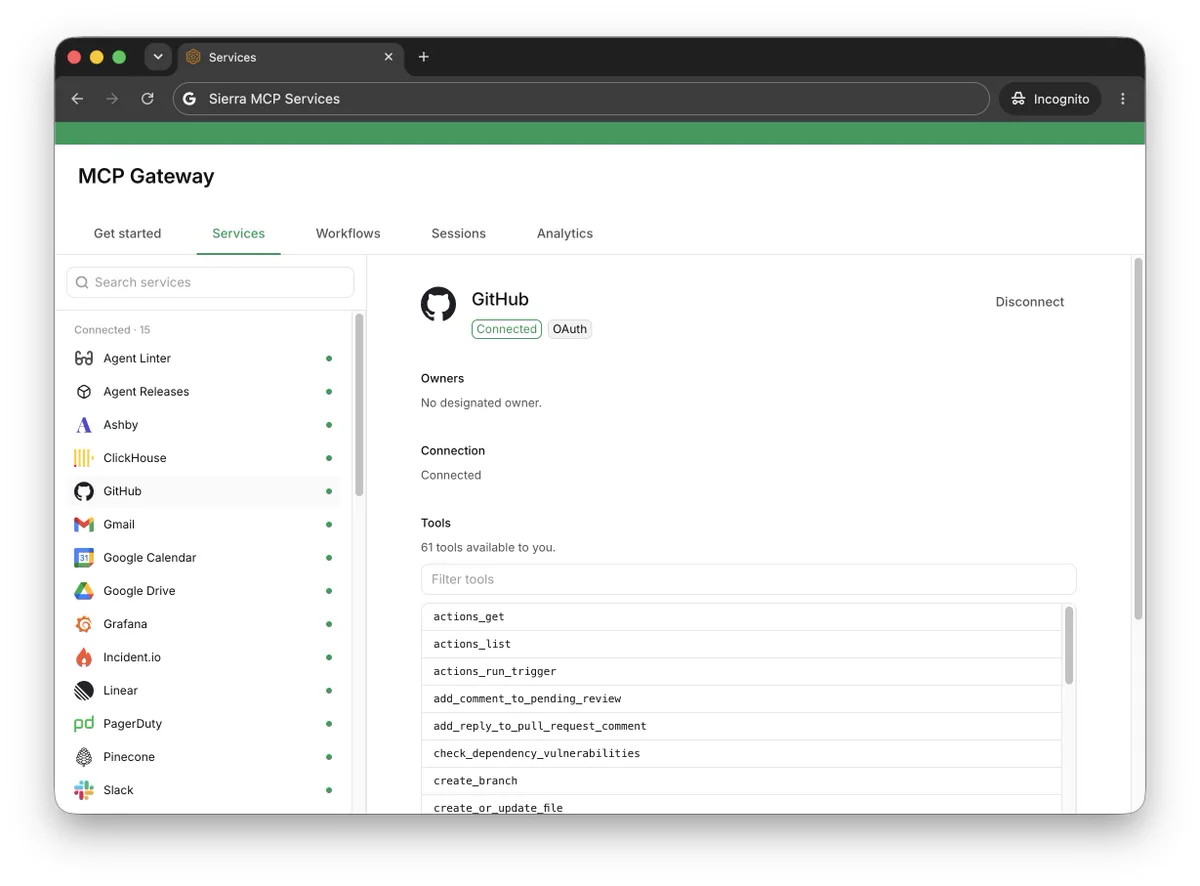Click 'No designated owner.' text

click(x=481, y=403)
